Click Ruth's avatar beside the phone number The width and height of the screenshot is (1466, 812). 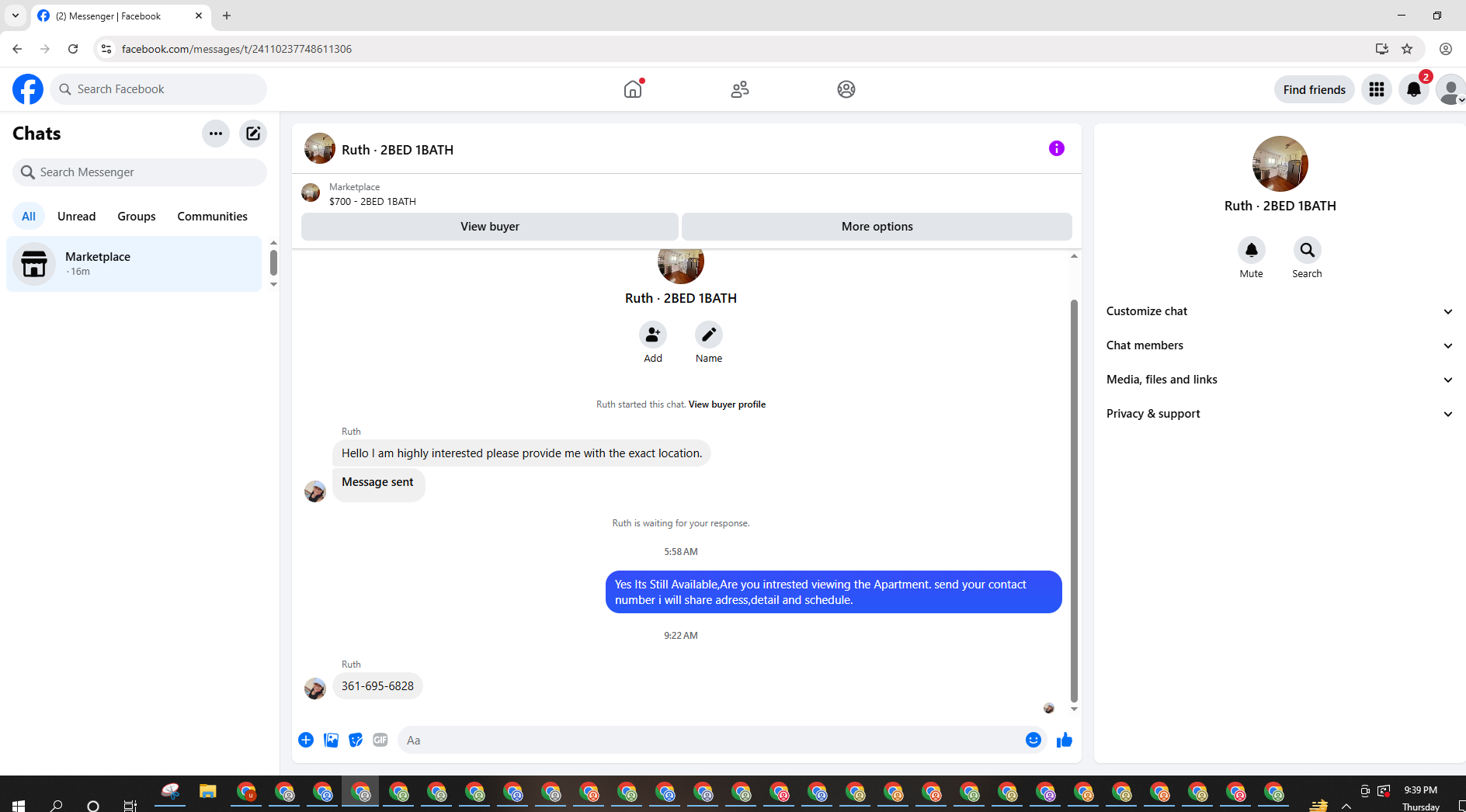[x=314, y=689]
